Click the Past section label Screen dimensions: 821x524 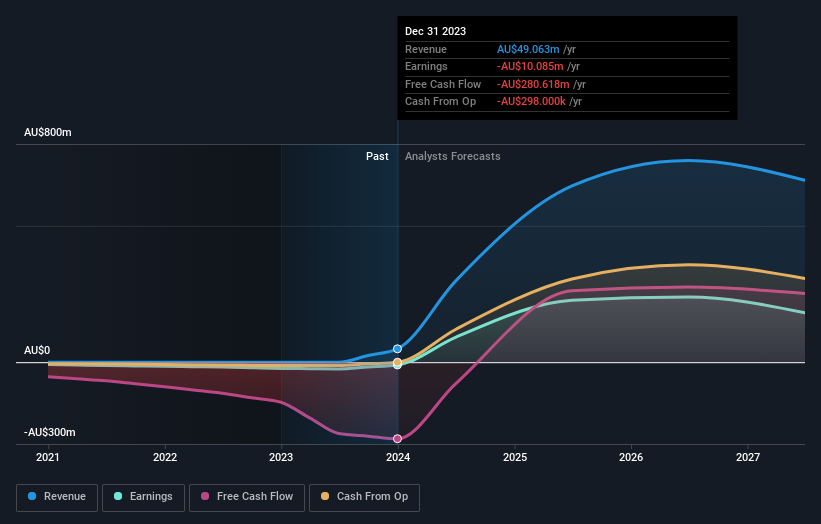[x=377, y=156]
